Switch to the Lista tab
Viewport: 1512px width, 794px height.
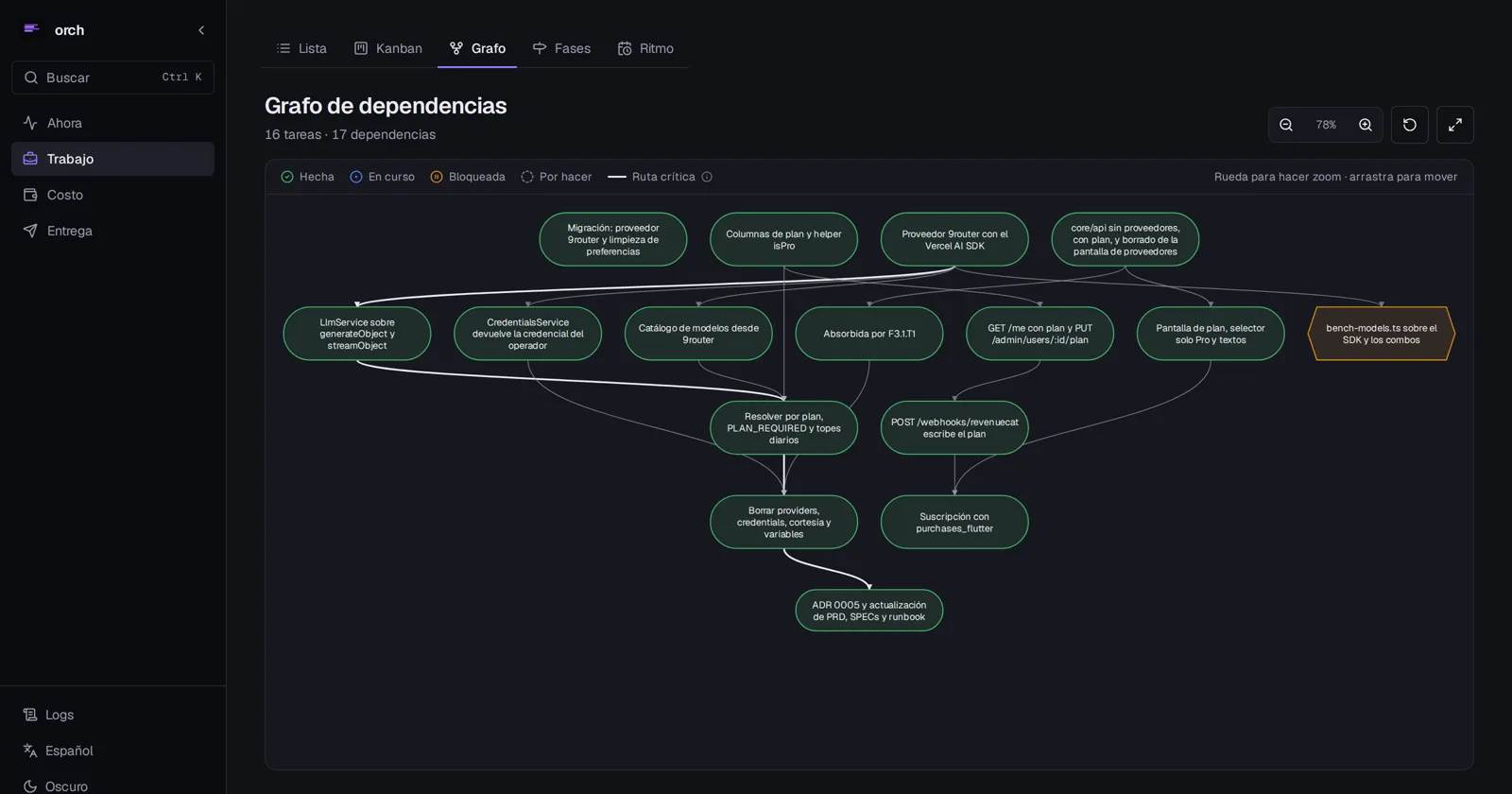pyautogui.click(x=301, y=48)
